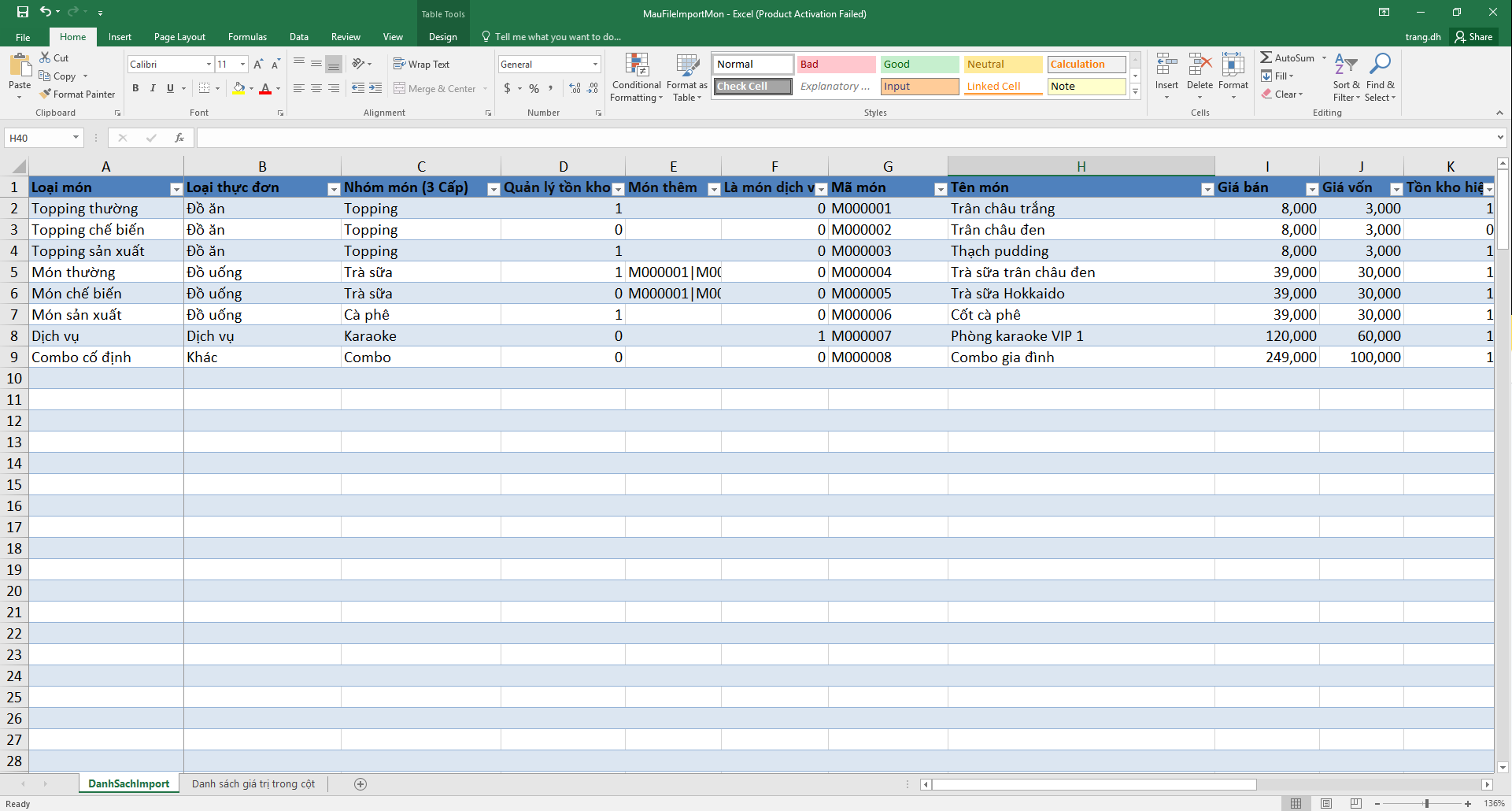Screen dimensions: 1512x811
Task: Open the 'Loại món' column filter dropdown
Action: (x=176, y=189)
